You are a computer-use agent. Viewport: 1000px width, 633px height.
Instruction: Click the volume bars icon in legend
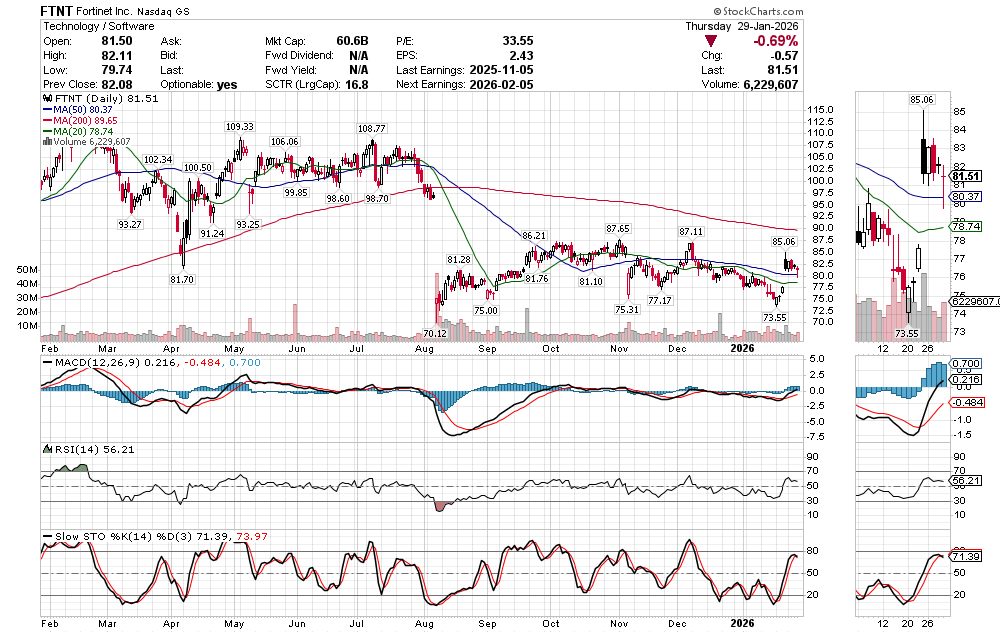tap(45, 142)
